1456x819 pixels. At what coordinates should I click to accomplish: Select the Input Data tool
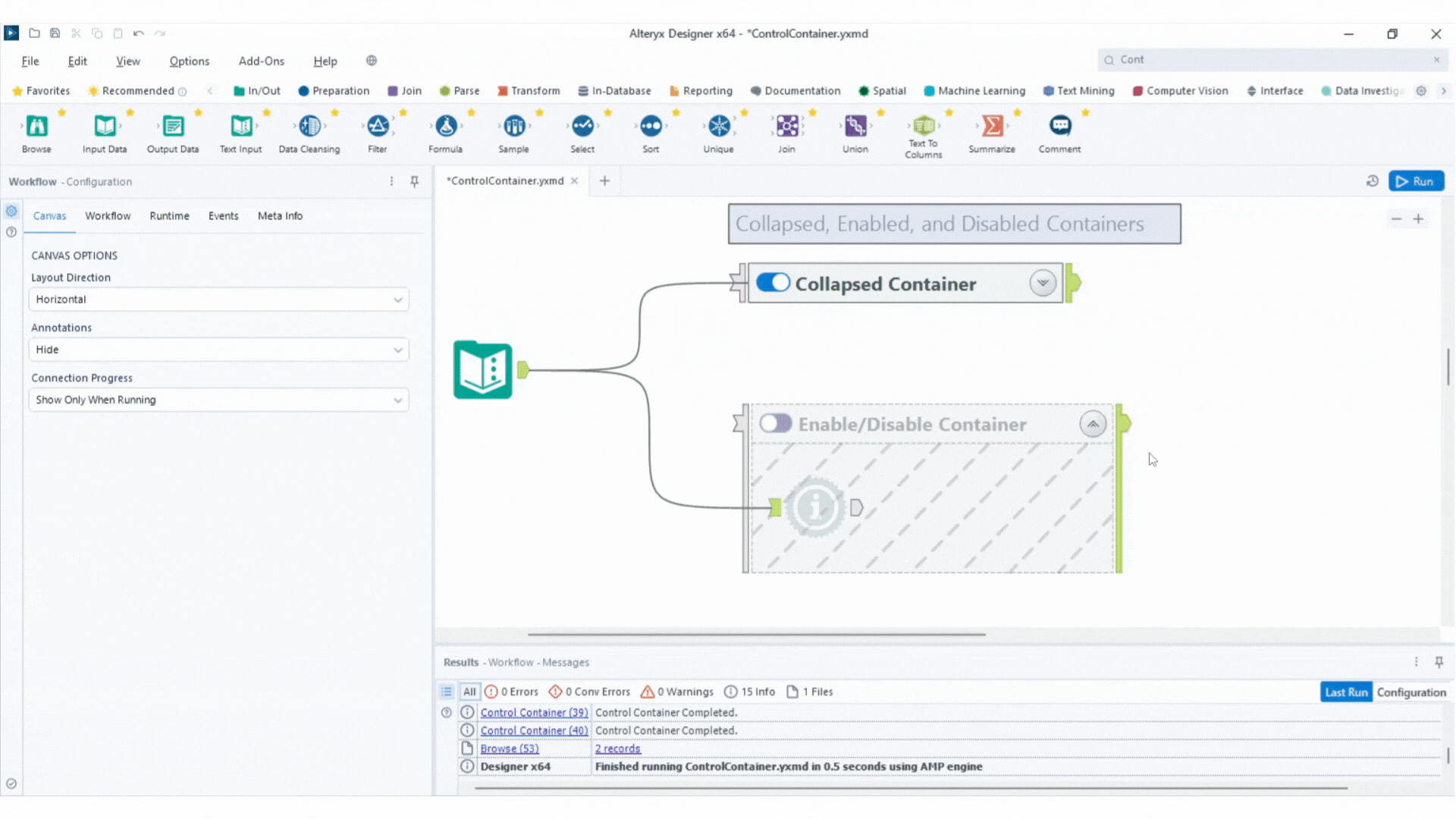click(104, 127)
